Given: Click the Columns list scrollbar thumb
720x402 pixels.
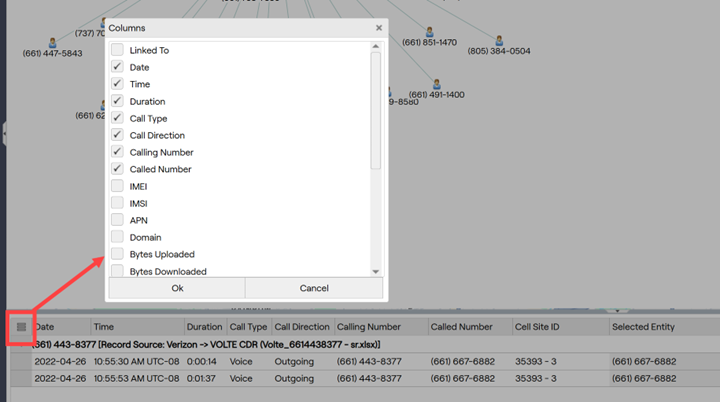Looking at the screenshot, I should pyautogui.click(x=376, y=110).
